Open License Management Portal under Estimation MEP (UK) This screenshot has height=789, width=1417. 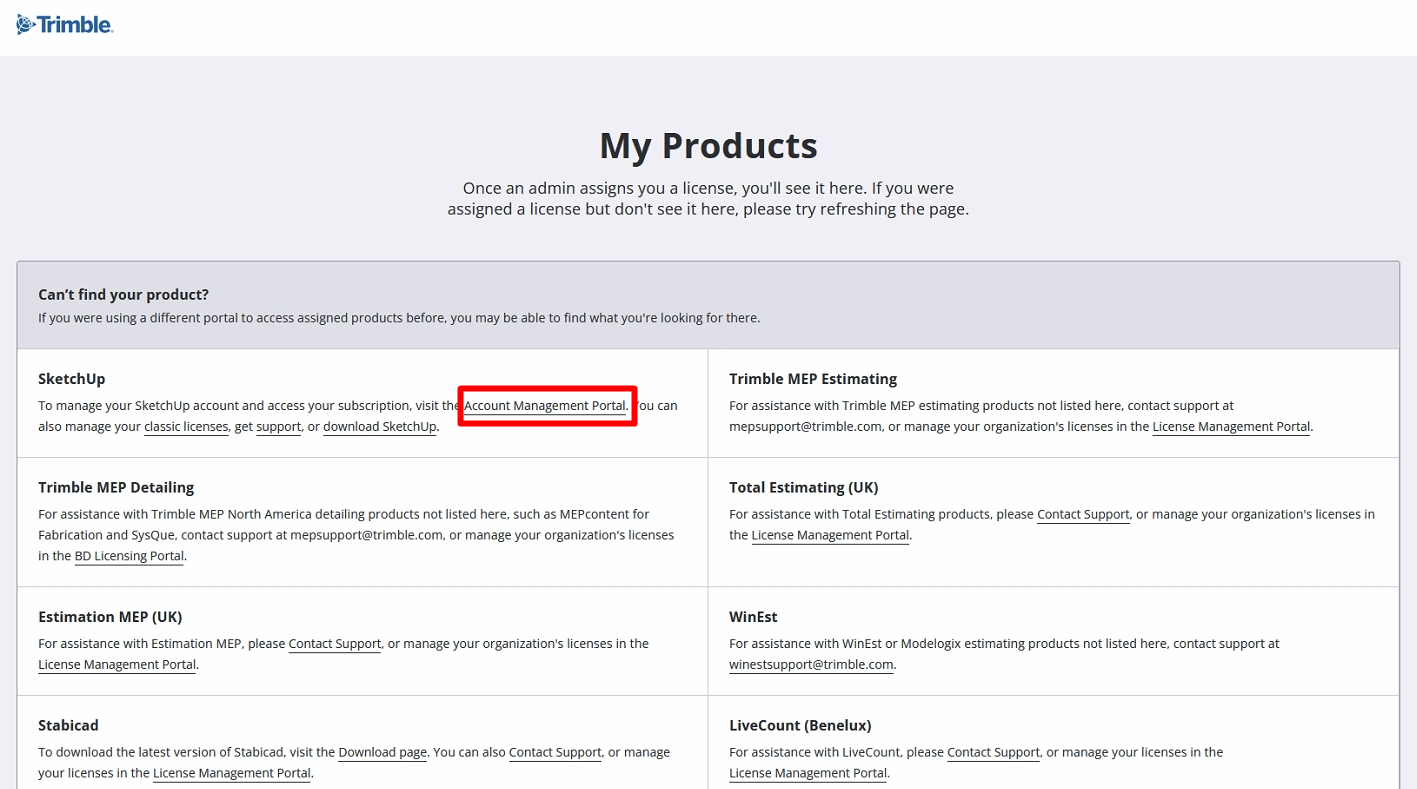coord(117,665)
